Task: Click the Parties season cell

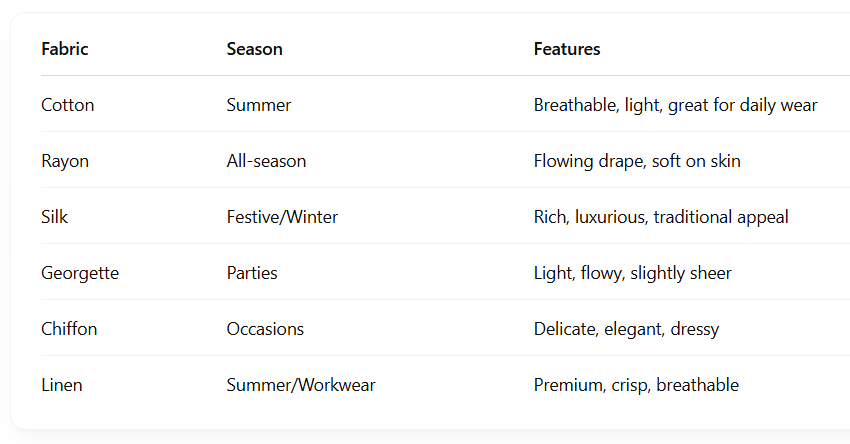Action: [x=252, y=273]
